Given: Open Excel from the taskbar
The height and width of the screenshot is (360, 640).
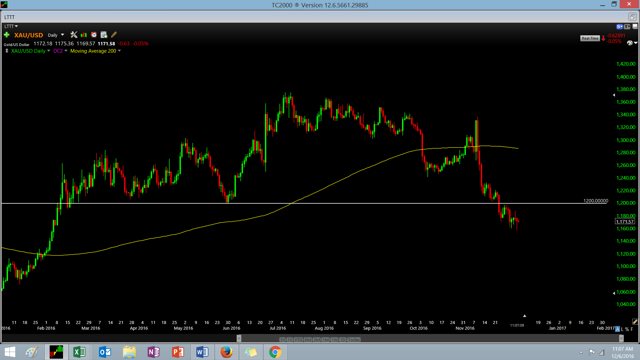Looking at the screenshot, I should click(x=80, y=352).
